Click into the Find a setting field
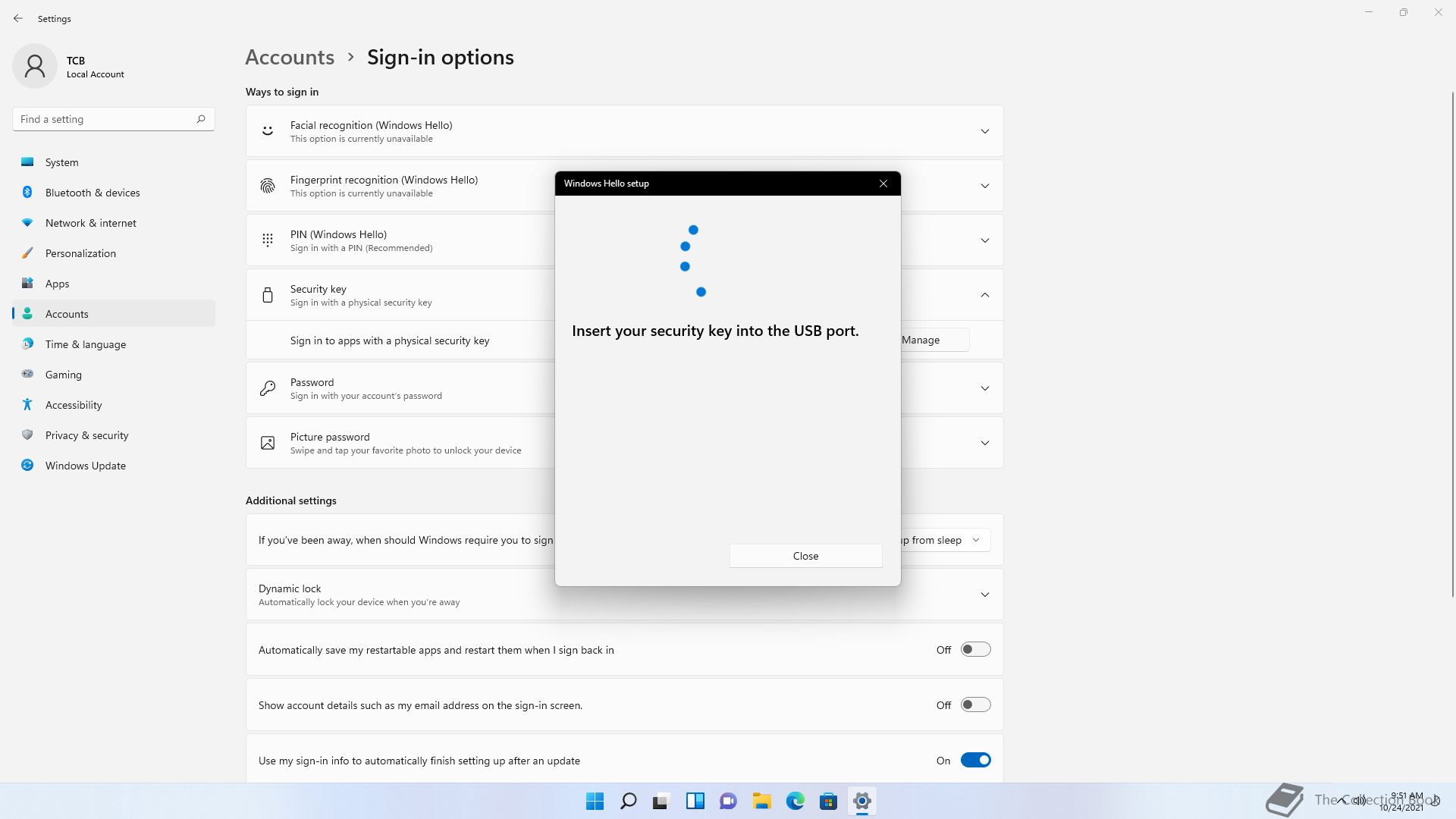1456x819 pixels. [114, 119]
